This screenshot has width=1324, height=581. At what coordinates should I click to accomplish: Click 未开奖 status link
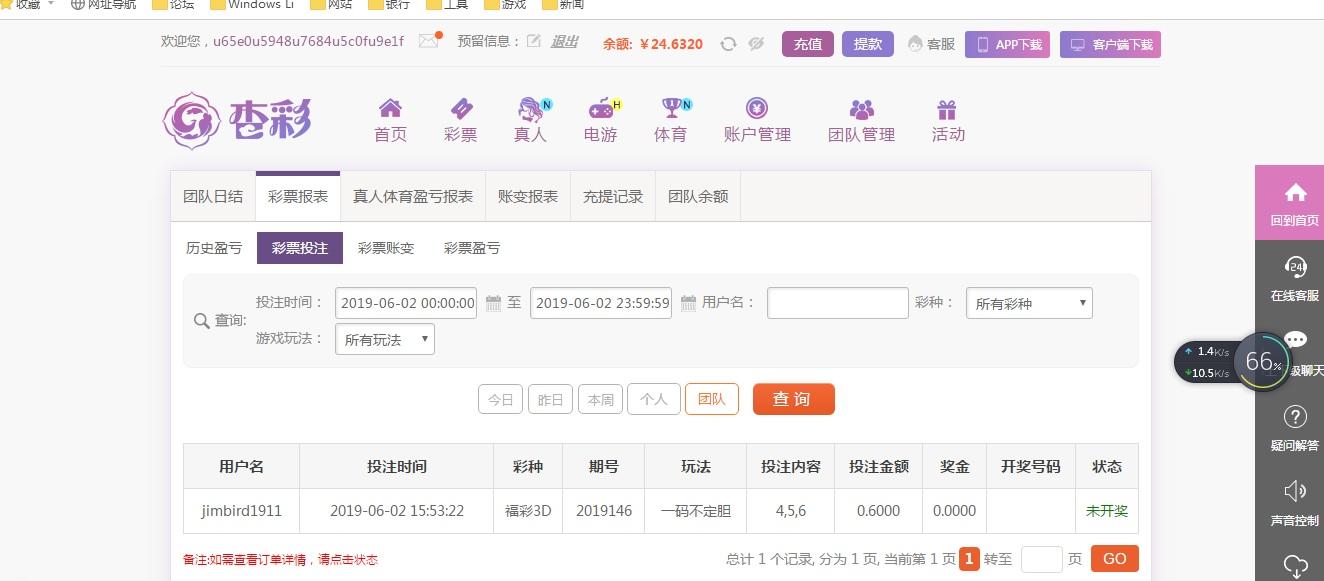tap(1107, 511)
